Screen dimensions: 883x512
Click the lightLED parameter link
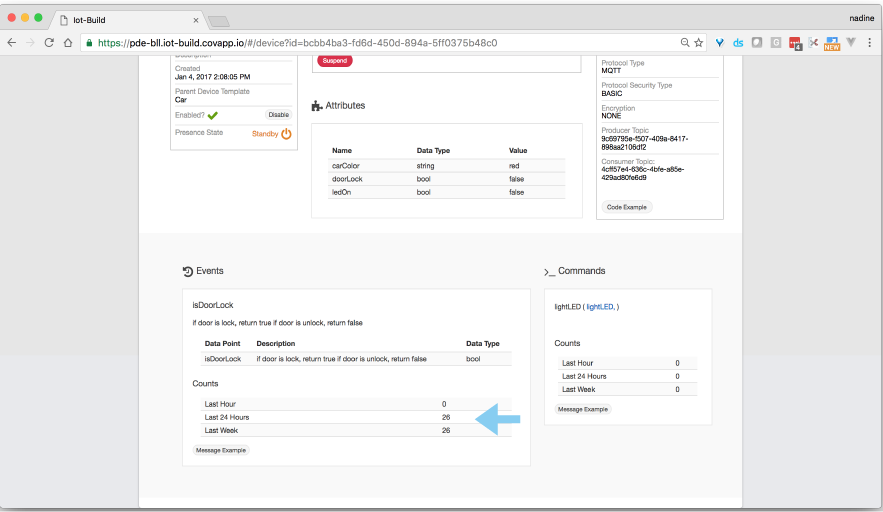pyautogui.click(x=600, y=307)
